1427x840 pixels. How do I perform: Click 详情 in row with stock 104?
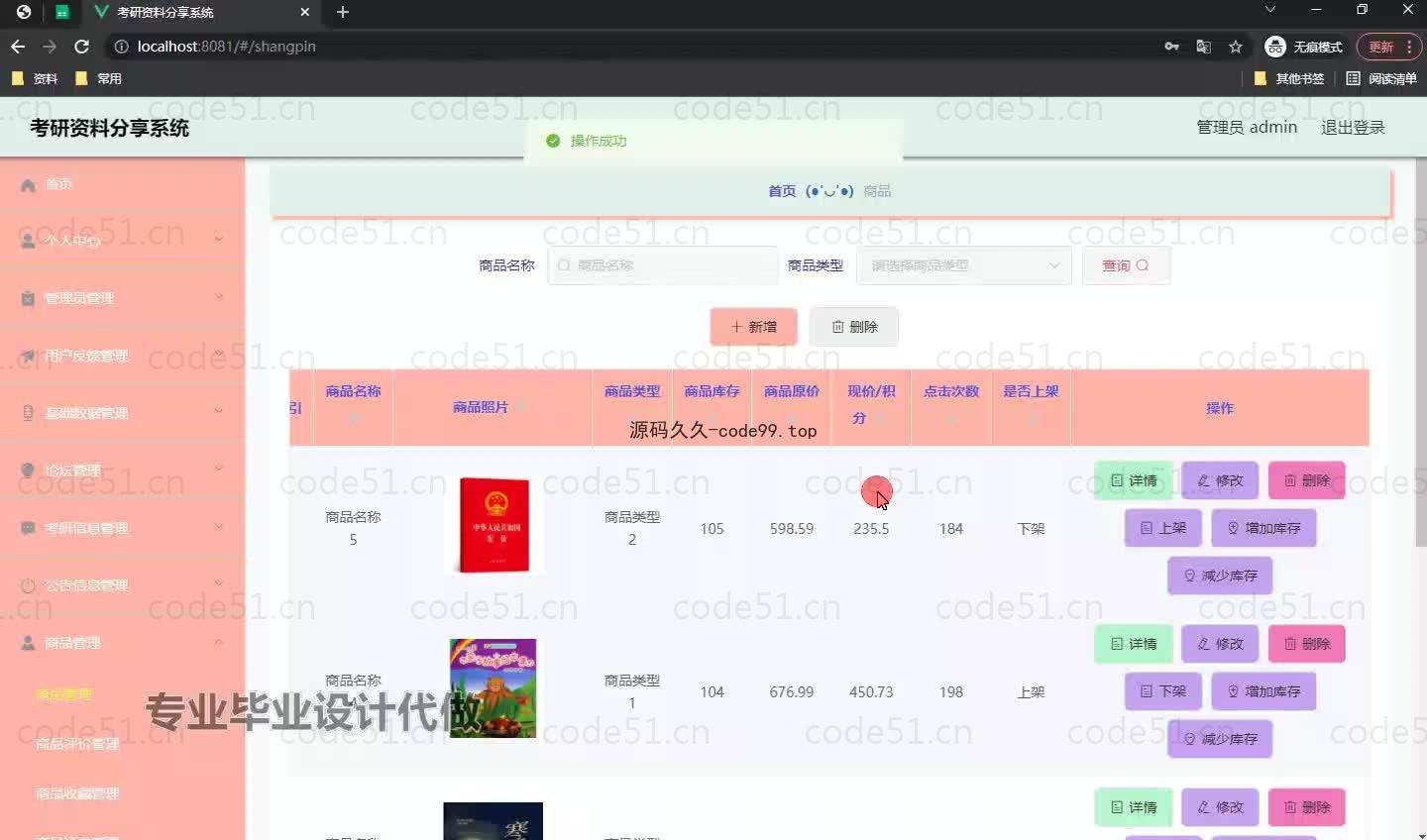point(1134,644)
